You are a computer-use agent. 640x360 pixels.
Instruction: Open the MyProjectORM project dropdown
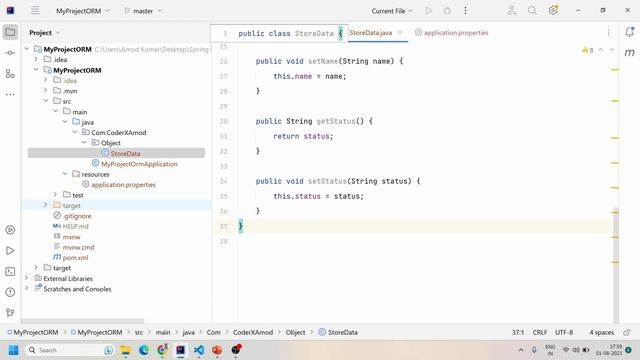coord(83,11)
